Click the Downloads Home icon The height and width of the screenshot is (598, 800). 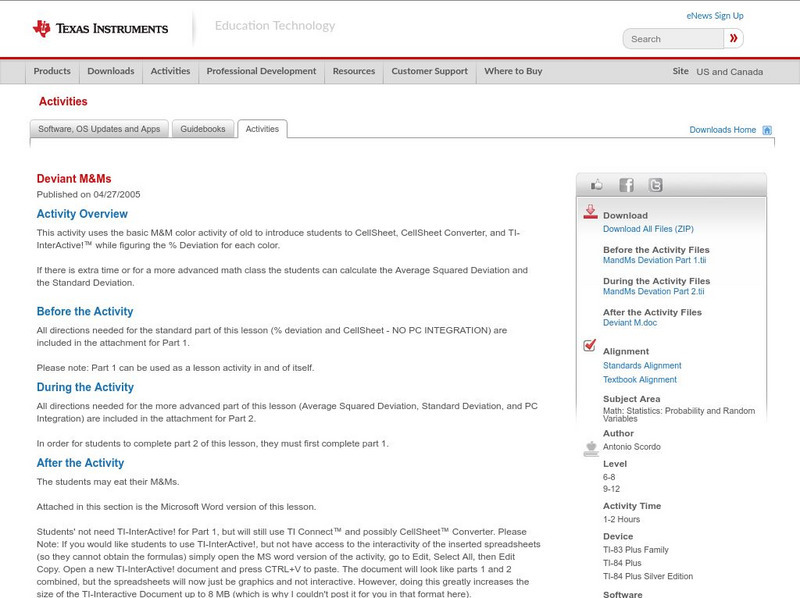pos(766,130)
